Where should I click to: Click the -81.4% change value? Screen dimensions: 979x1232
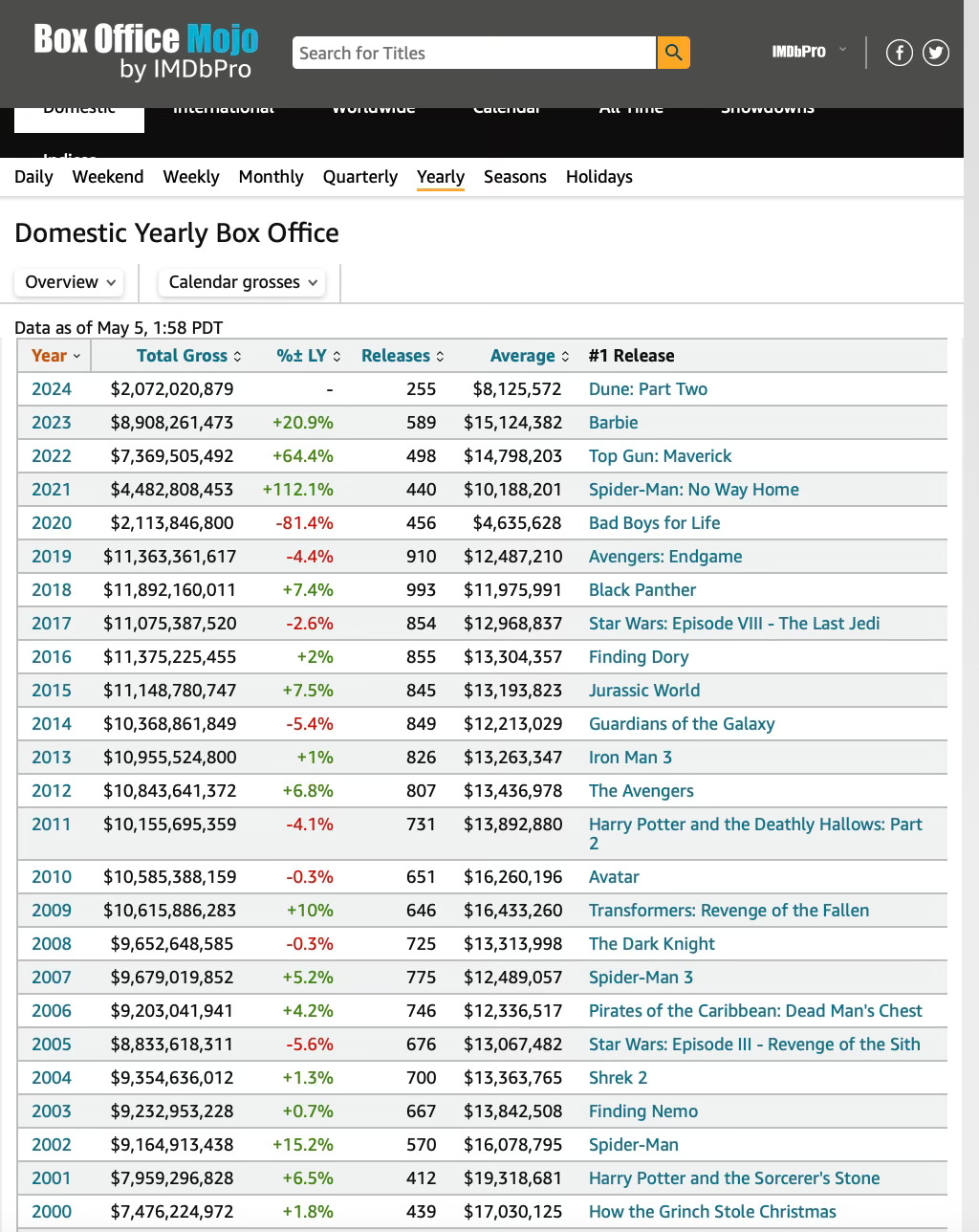305,523
